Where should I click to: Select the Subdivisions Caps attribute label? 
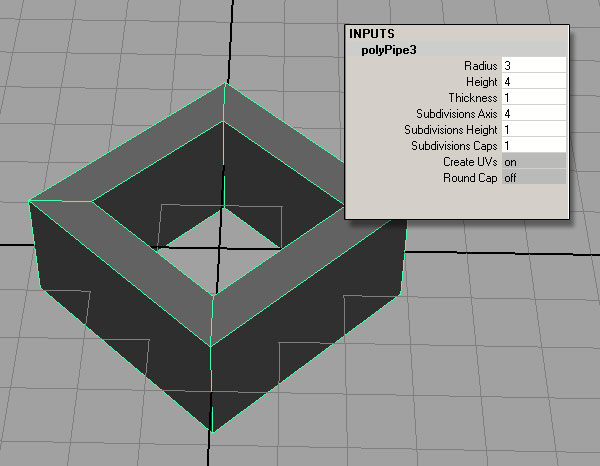pyautogui.click(x=454, y=146)
